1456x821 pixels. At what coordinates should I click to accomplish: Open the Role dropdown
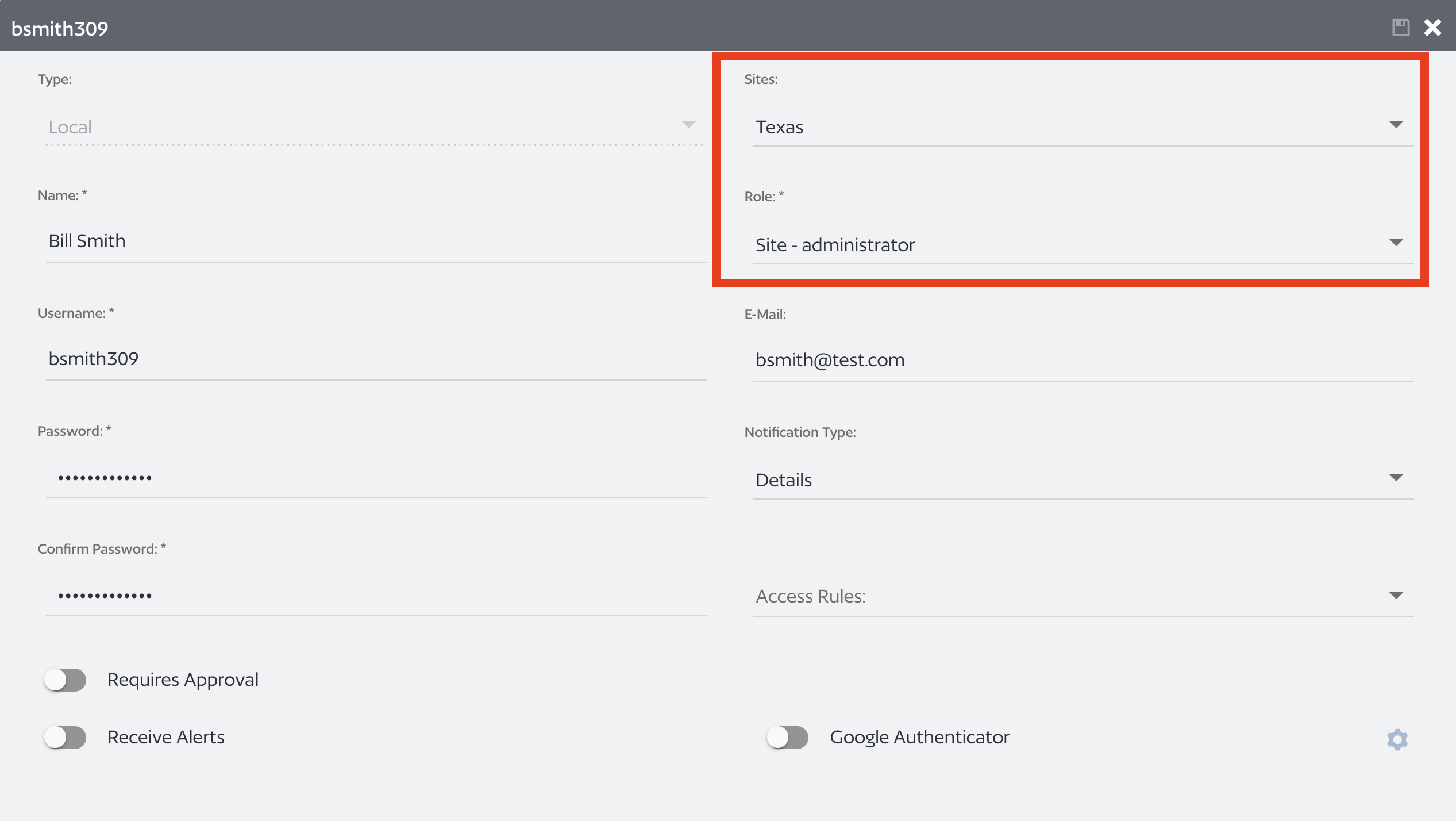point(1397,242)
